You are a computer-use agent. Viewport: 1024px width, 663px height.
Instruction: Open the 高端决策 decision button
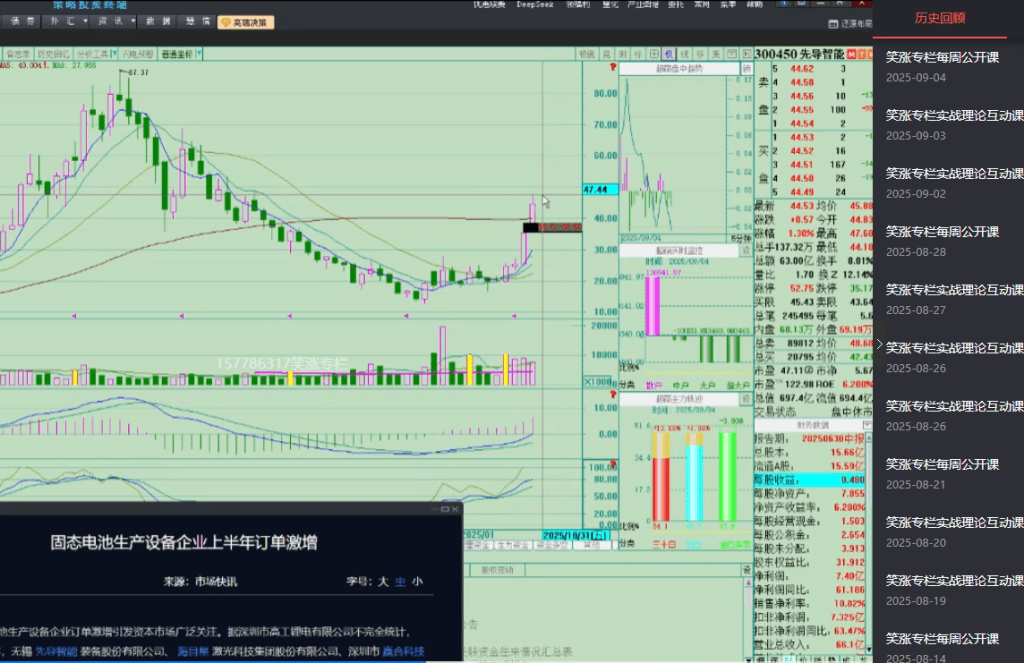[246, 22]
